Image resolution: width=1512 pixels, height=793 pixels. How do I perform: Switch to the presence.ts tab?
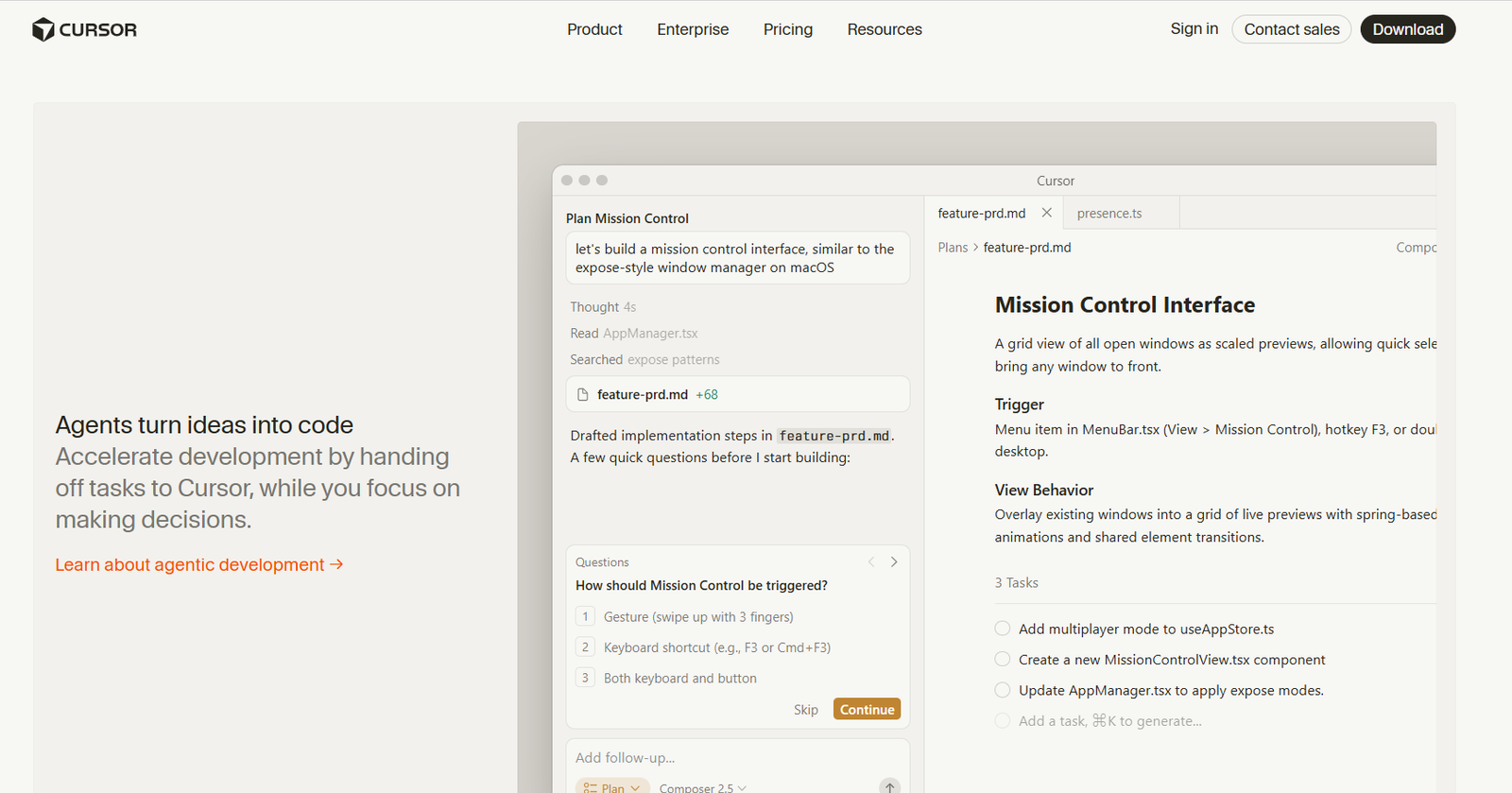pos(1109,214)
